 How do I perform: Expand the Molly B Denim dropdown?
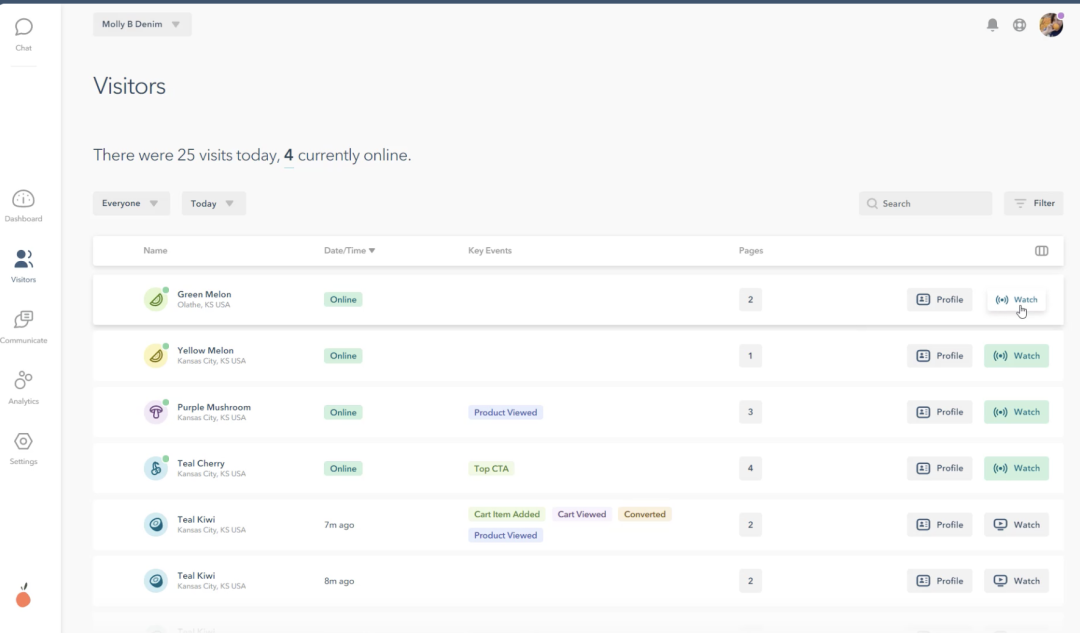coord(142,25)
